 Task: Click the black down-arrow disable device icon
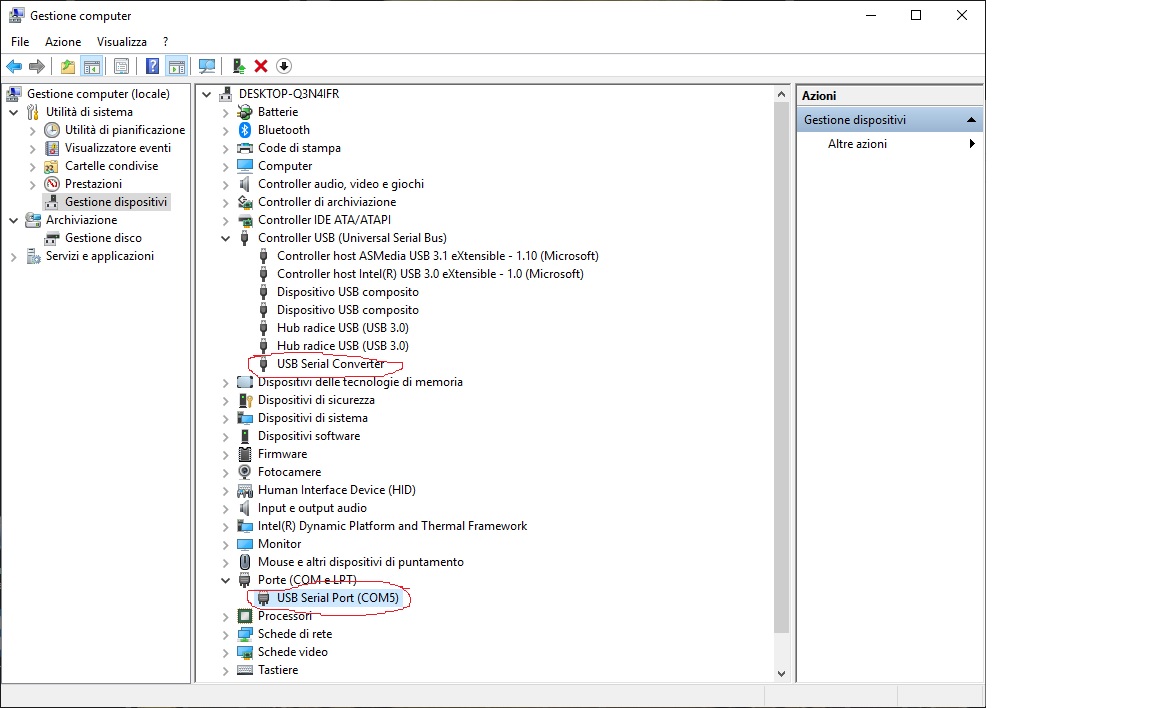(284, 66)
